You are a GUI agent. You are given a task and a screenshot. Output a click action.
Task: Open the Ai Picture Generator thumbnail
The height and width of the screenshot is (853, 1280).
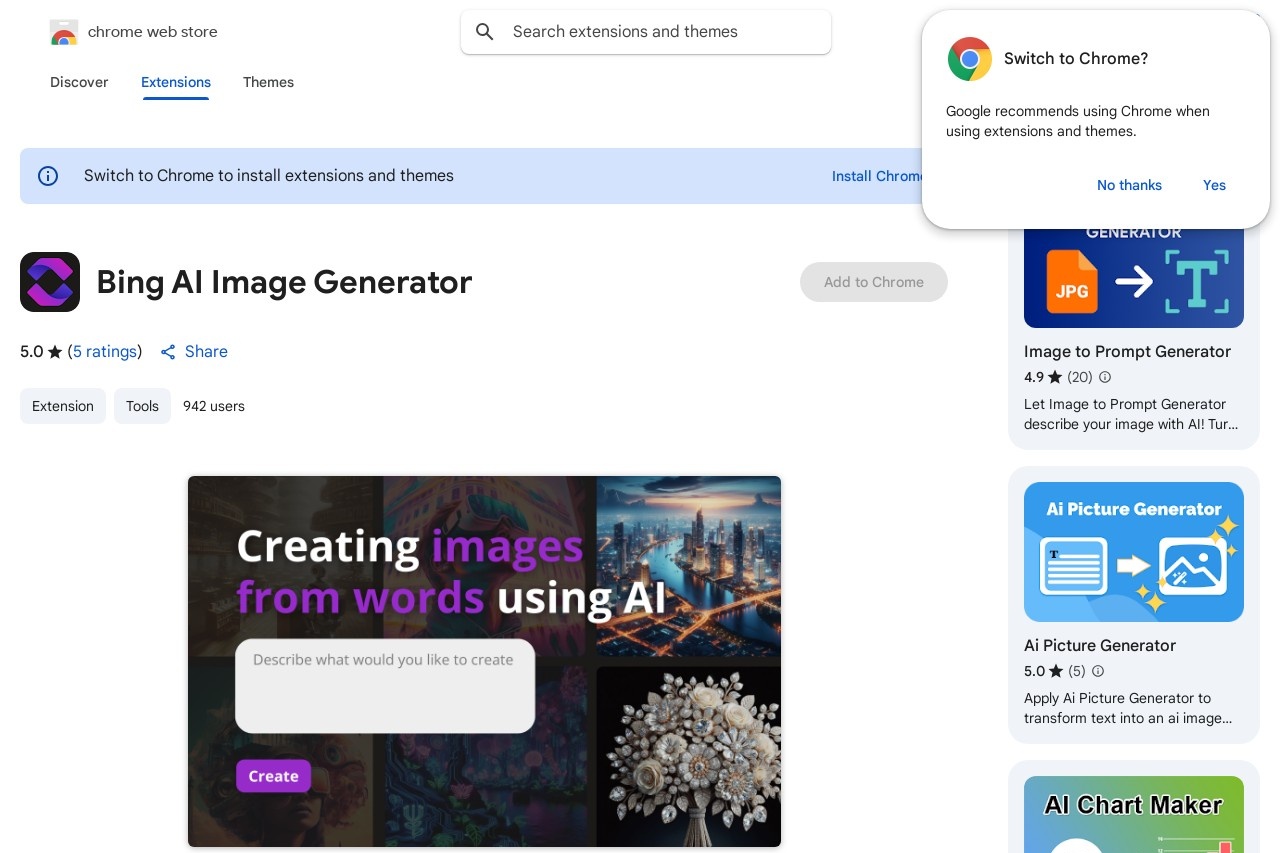pos(1134,552)
